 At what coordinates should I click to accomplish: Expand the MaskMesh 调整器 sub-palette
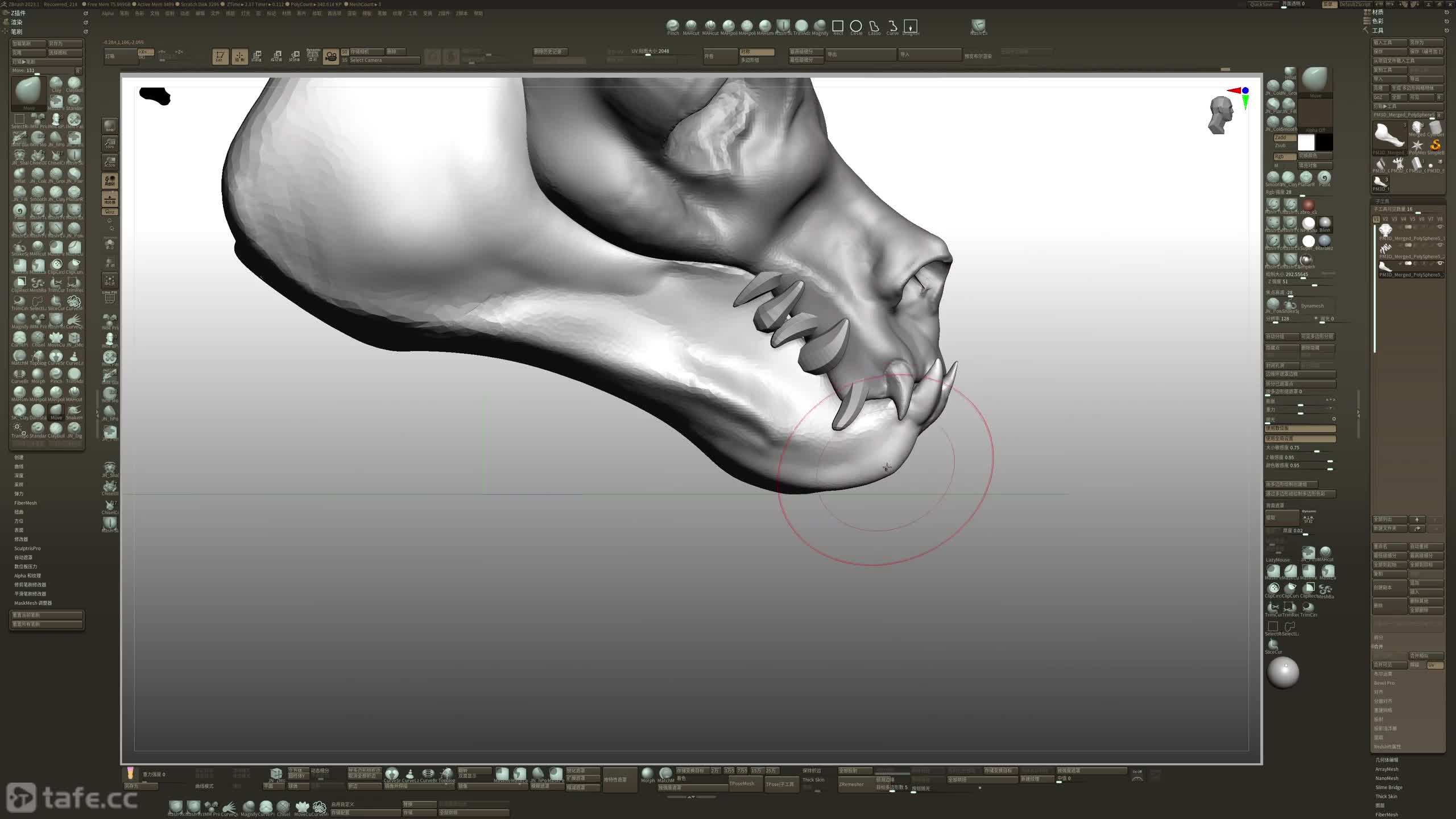33,603
